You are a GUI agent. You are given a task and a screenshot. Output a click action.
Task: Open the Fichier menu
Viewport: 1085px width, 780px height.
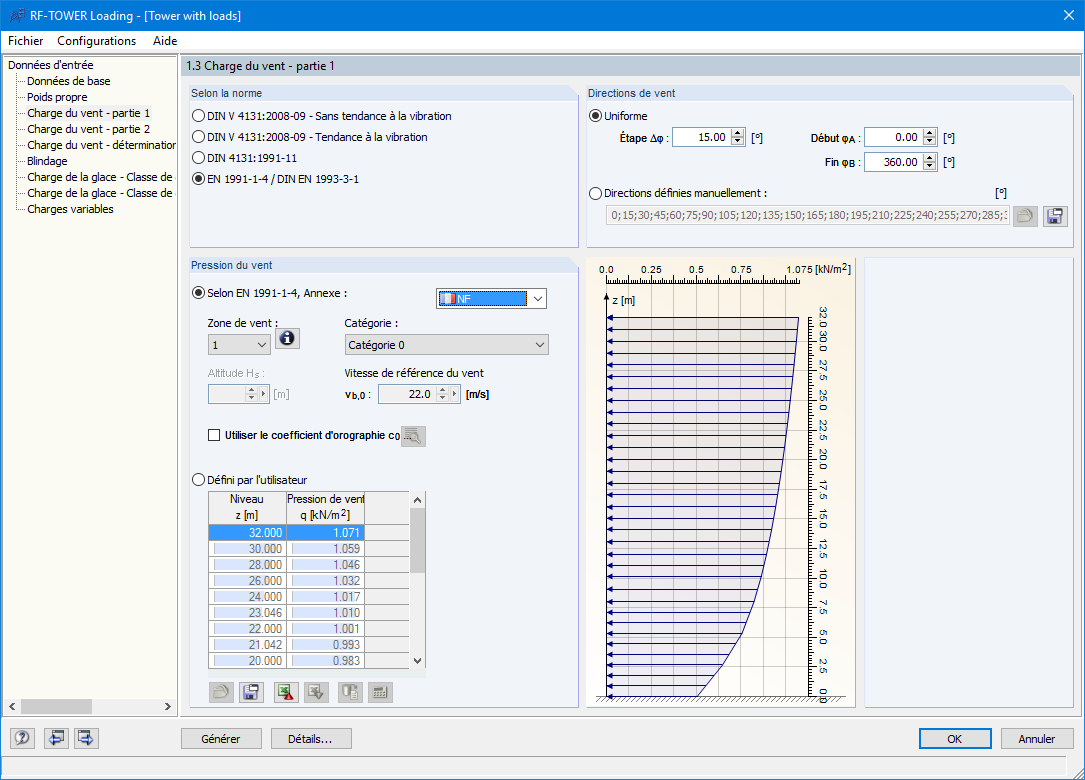point(26,41)
